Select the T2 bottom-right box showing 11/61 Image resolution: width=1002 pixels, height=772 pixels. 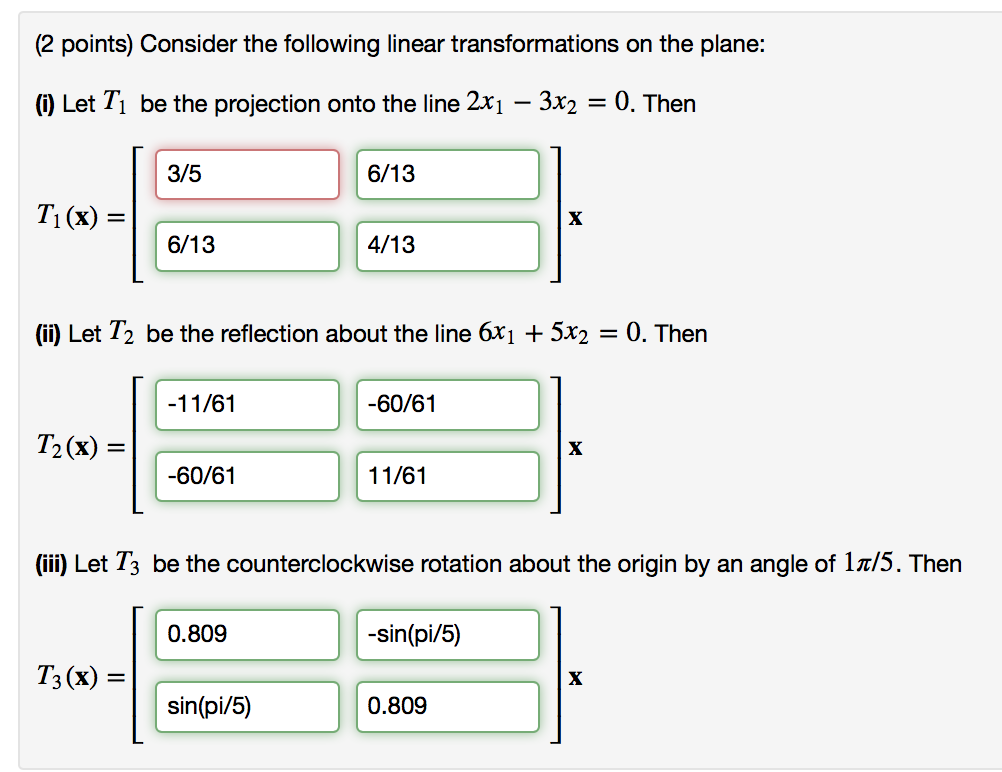click(447, 476)
